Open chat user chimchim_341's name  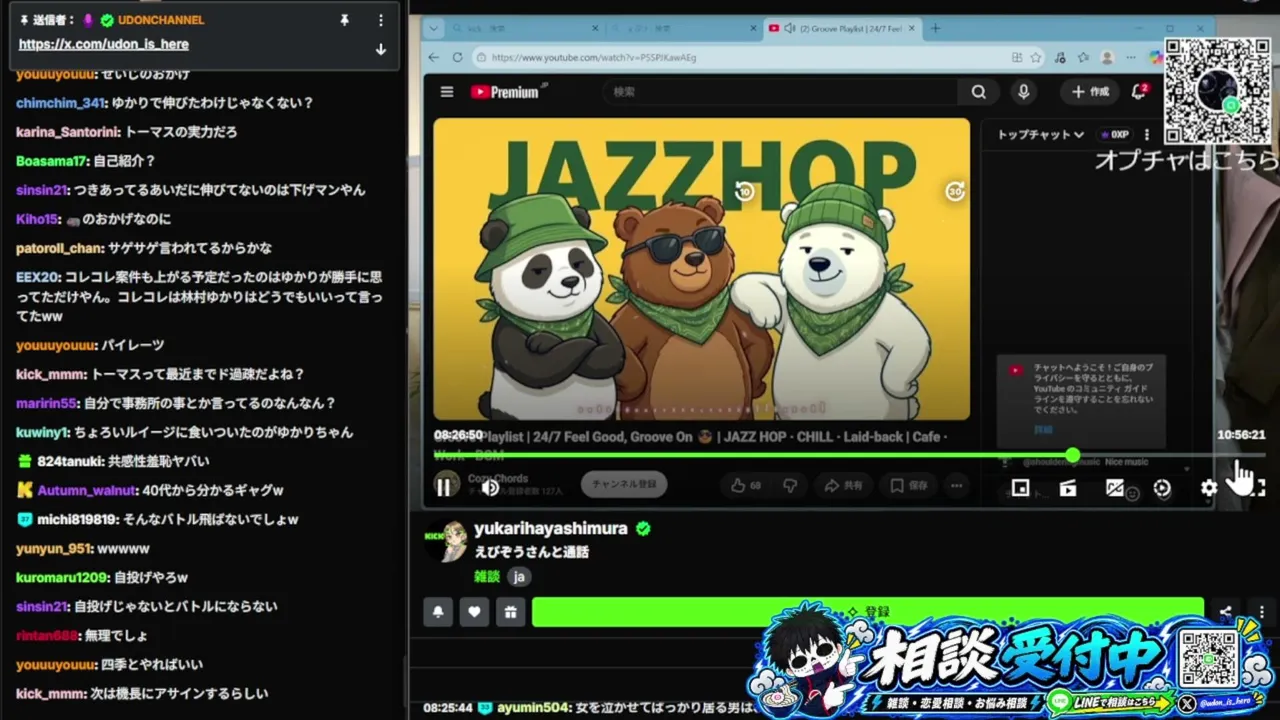click(x=60, y=103)
